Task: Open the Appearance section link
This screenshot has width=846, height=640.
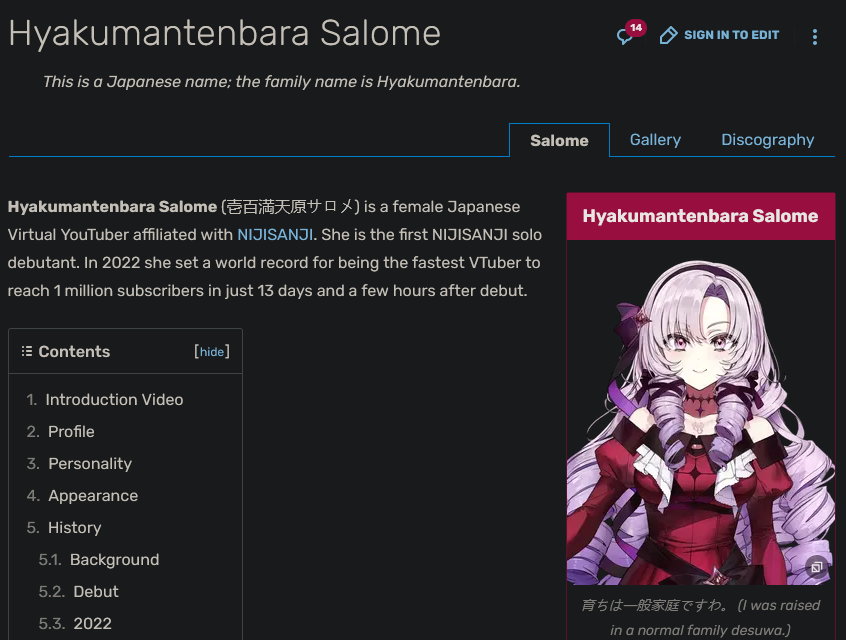Action: point(93,495)
